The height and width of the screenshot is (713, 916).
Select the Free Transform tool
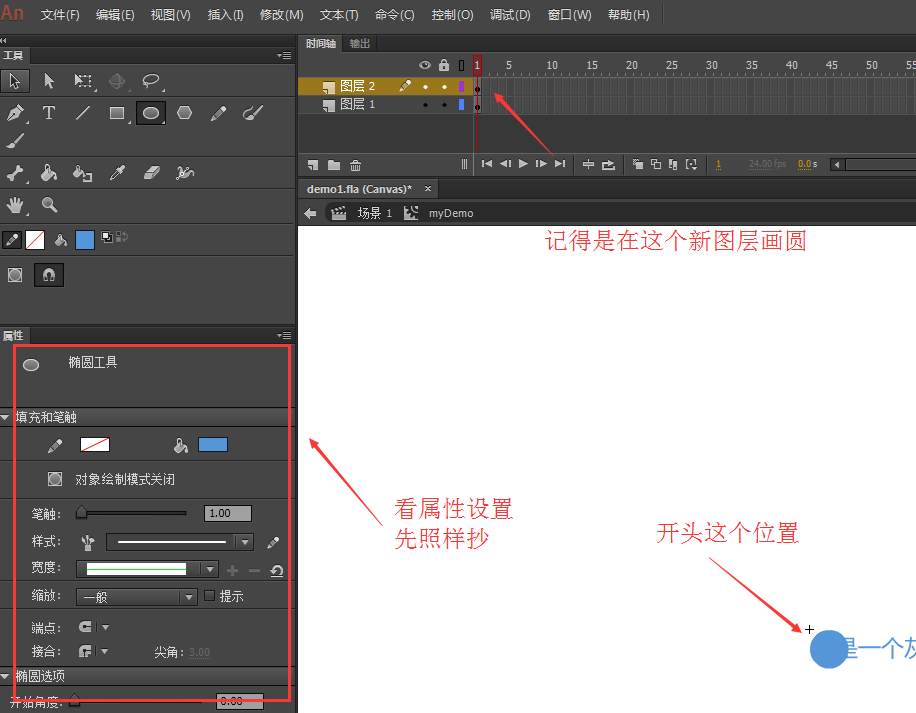pos(83,81)
